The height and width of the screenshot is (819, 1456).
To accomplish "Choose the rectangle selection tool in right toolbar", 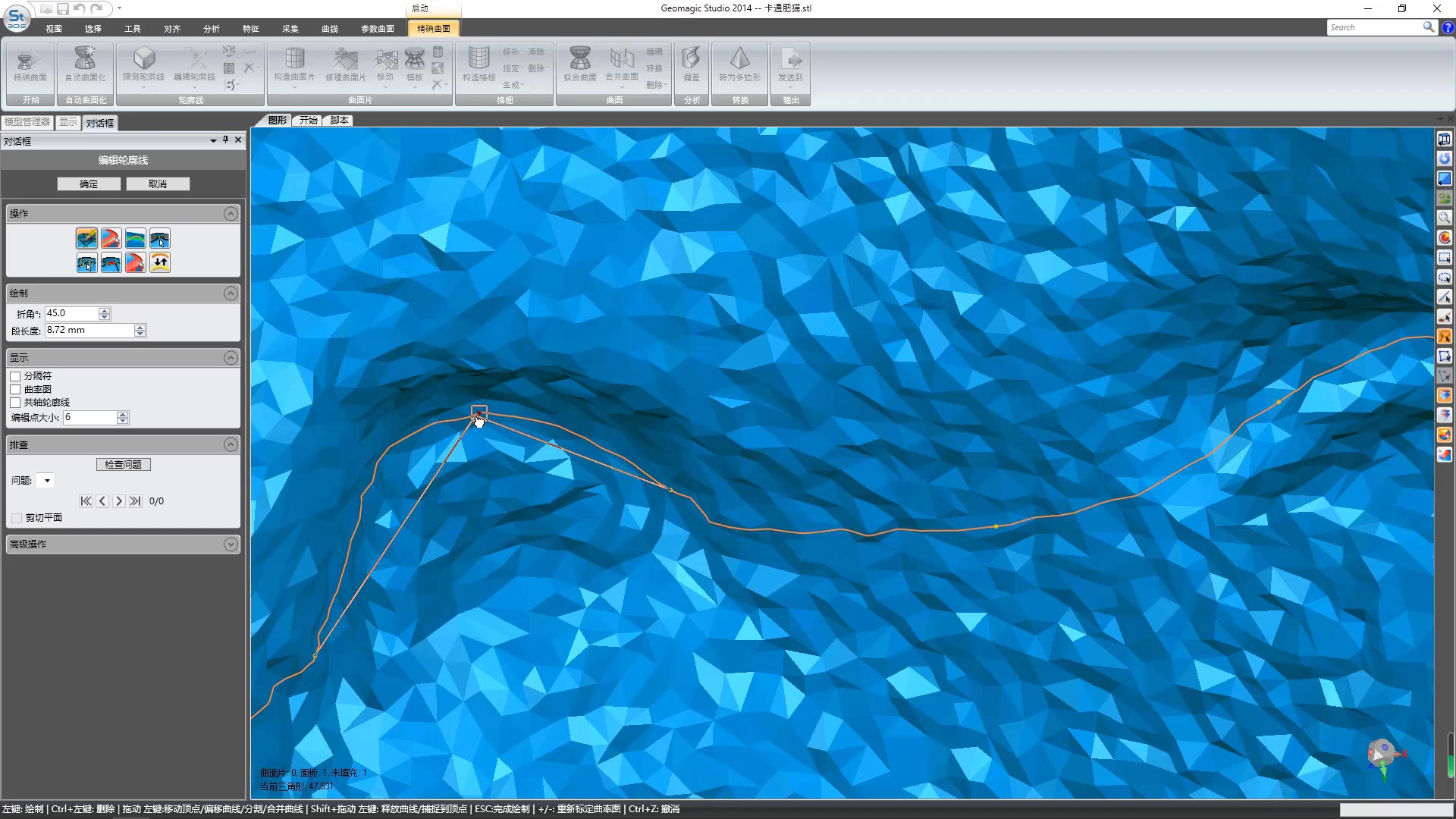I will (x=1445, y=258).
